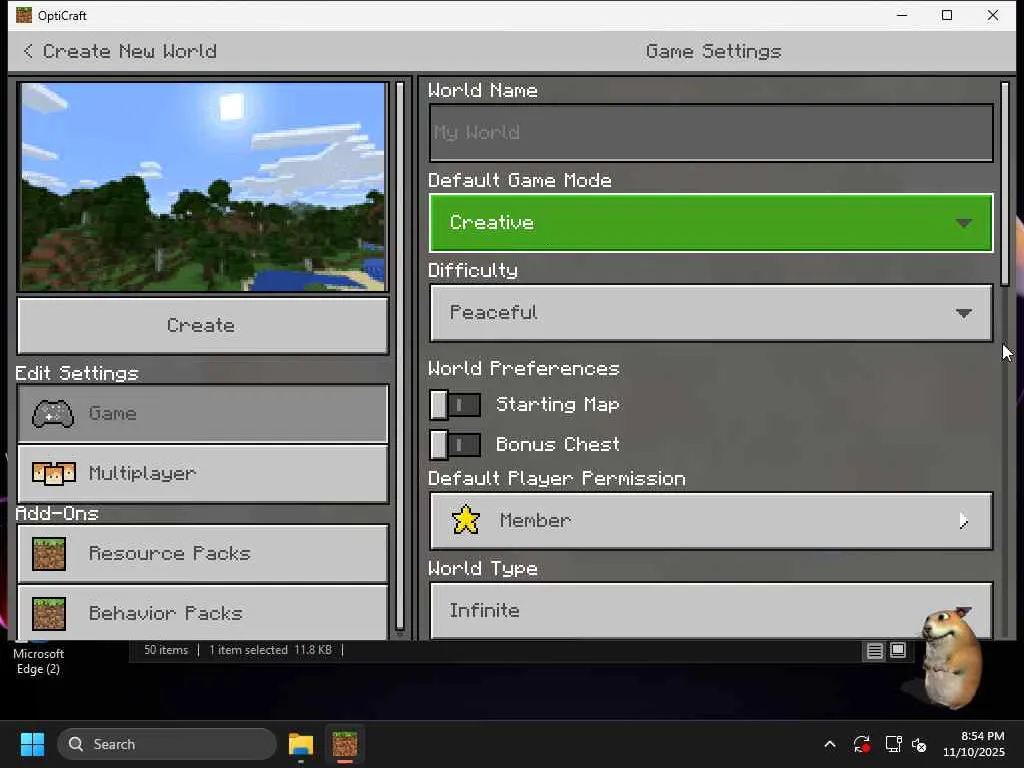Click the right settings panel scrollbar
The image size is (1024, 768).
(1004, 184)
